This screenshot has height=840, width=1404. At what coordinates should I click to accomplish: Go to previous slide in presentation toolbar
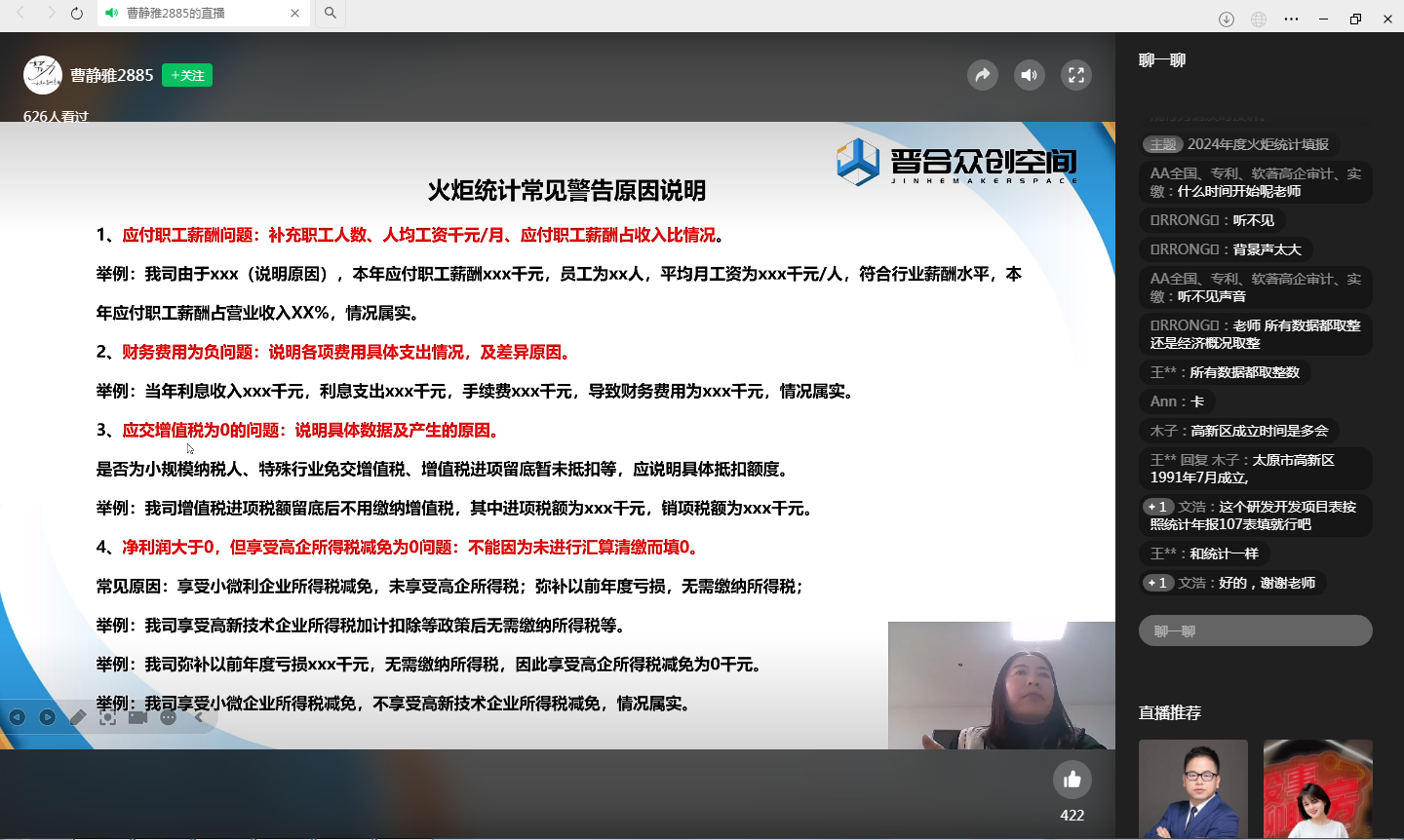click(x=17, y=717)
